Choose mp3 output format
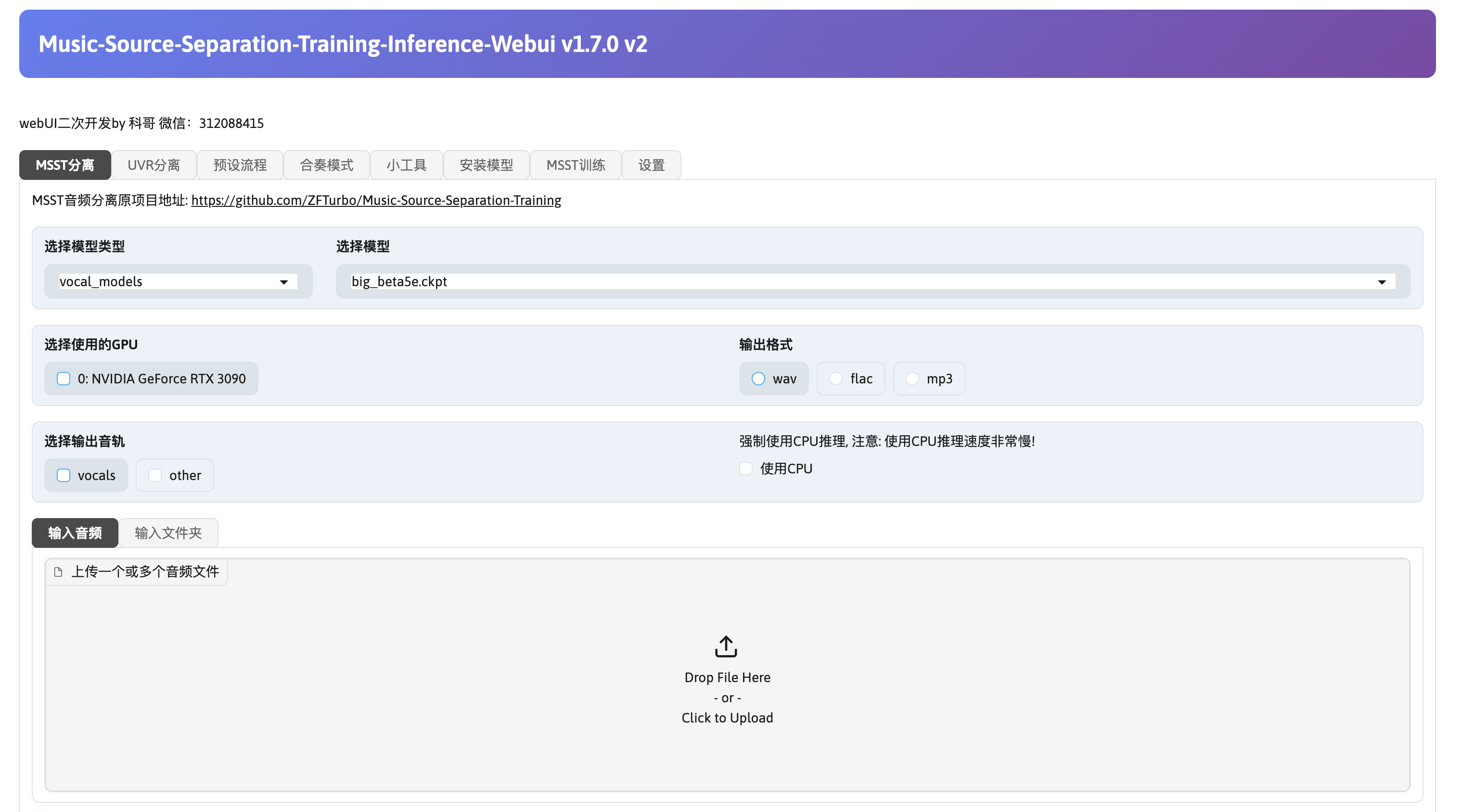Image resolution: width=1461 pixels, height=812 pixels. (912, 379)
